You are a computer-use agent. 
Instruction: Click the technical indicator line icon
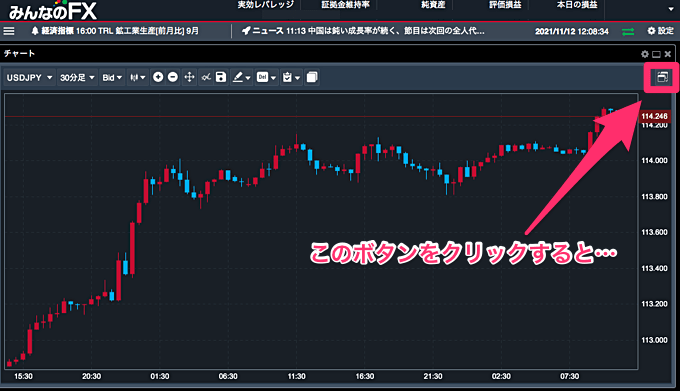tap(206, 77)
